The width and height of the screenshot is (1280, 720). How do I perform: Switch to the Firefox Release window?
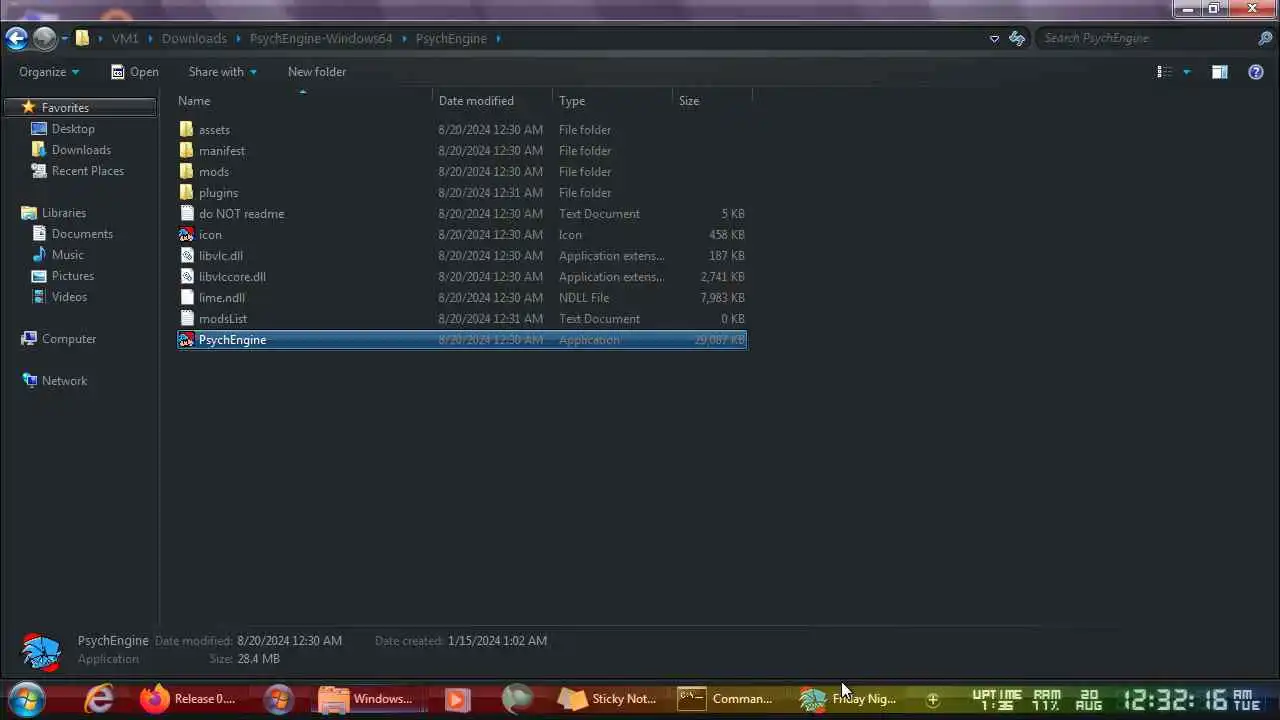click(190, 699)
